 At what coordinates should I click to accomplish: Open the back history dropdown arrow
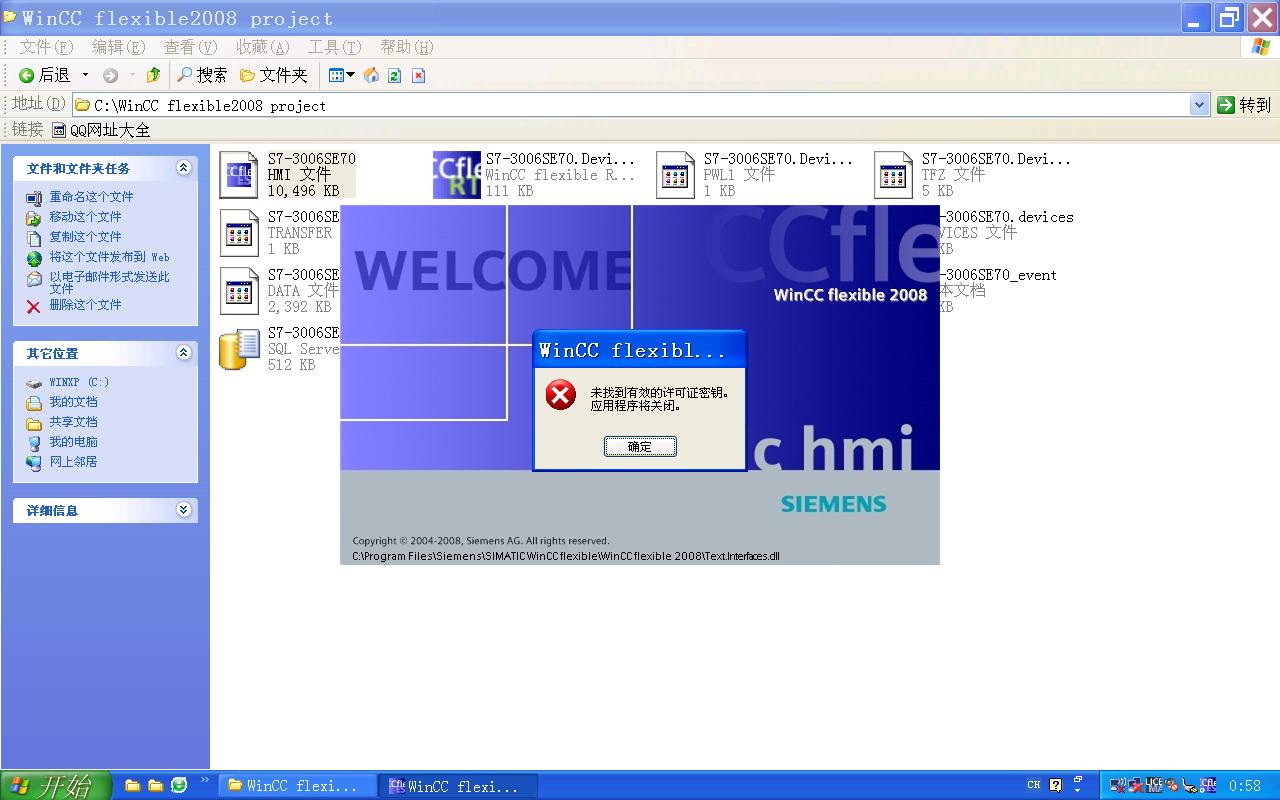click(x=85, y=75)
